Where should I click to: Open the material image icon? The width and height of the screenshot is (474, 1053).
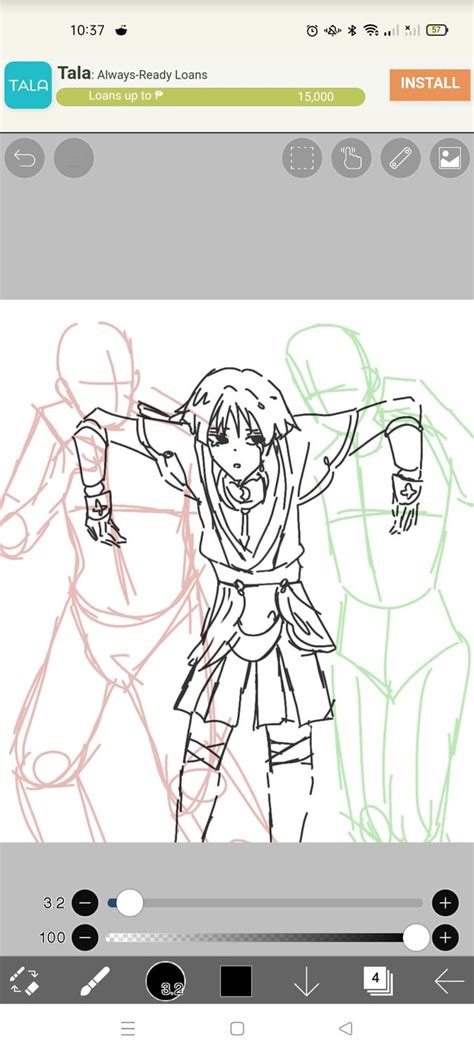(450, 158)
